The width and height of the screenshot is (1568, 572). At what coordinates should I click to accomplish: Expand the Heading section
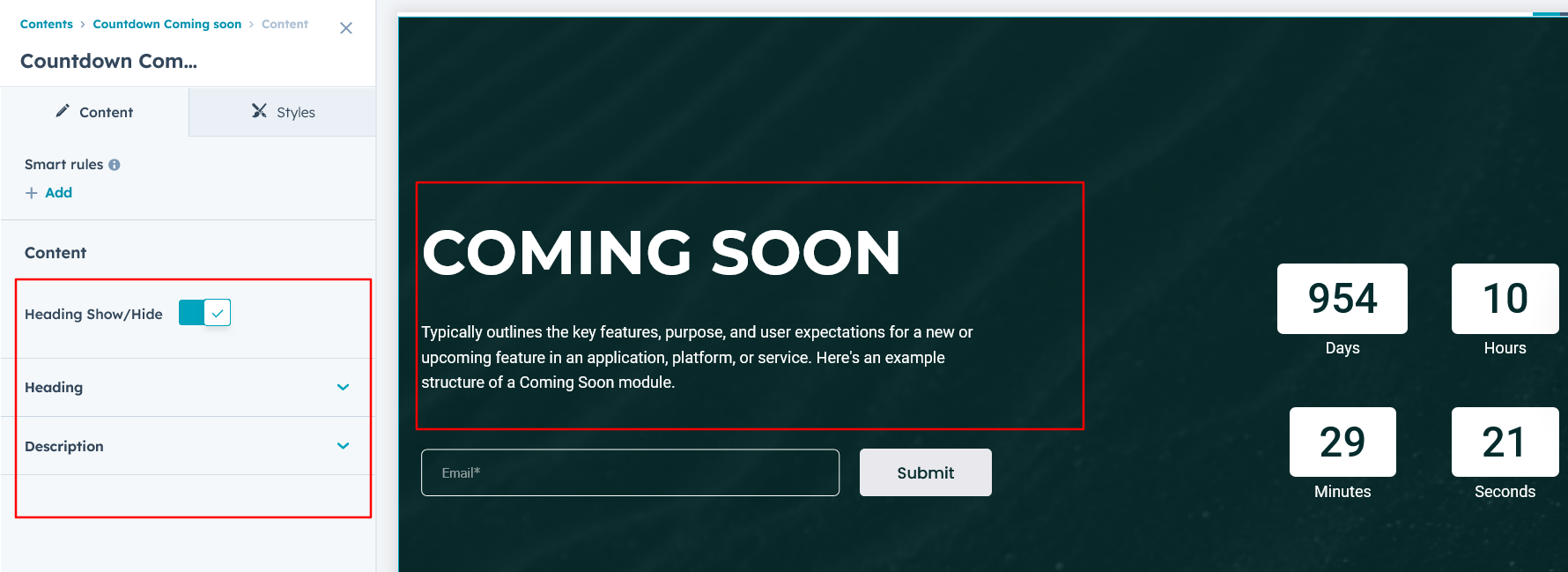[x=343, y=387]
